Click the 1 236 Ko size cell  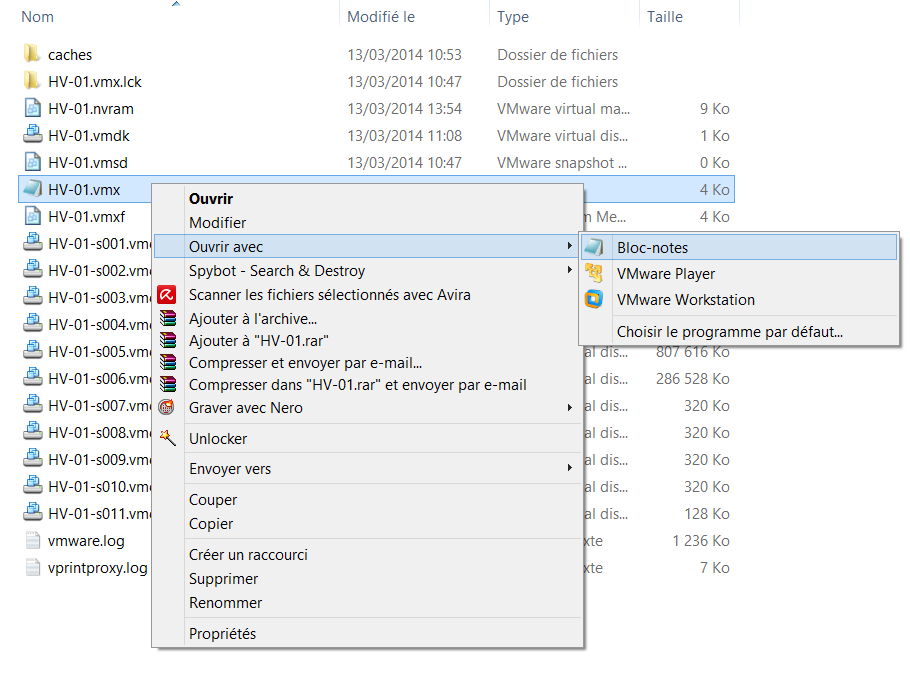pos(700,541)
